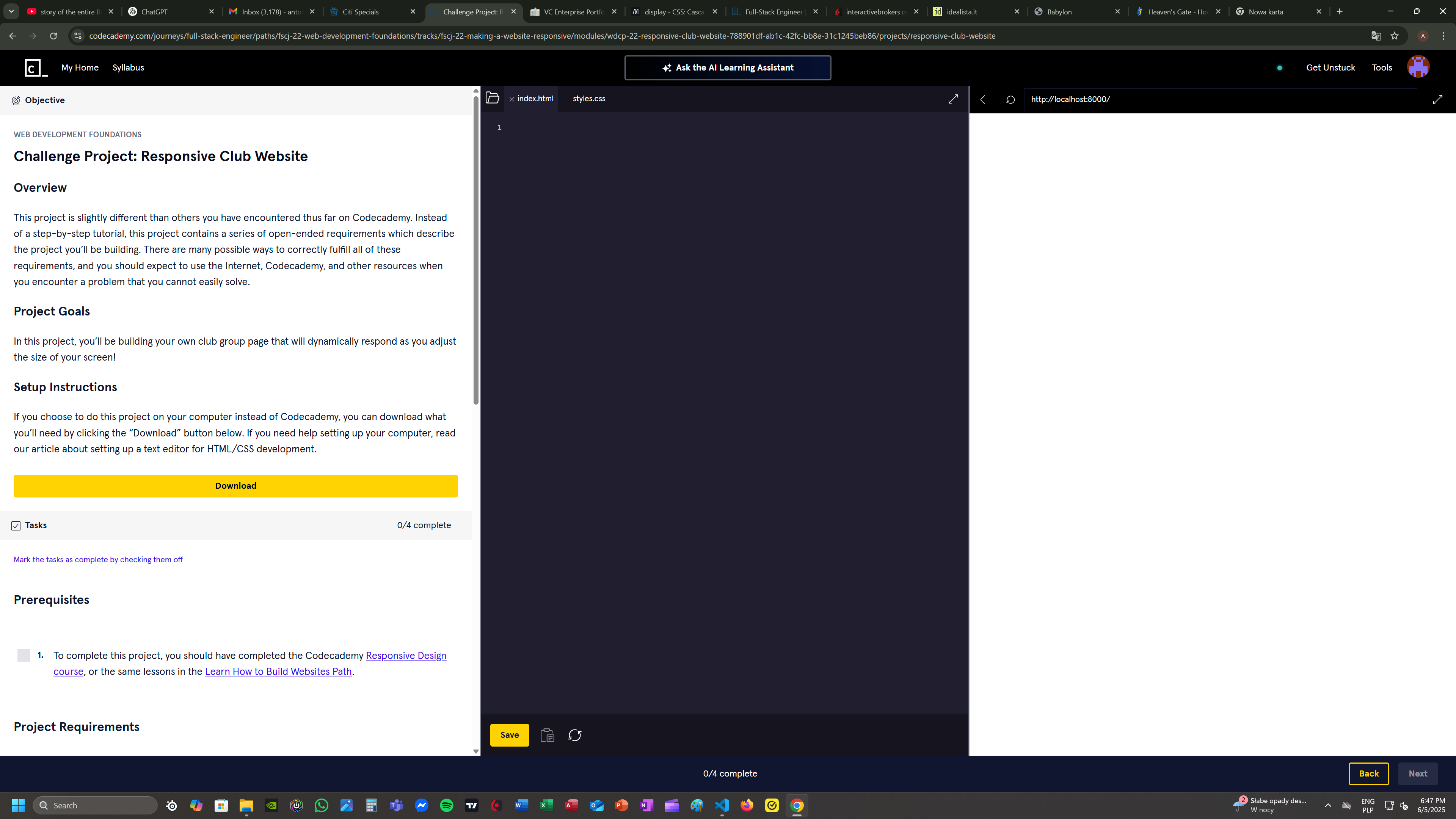
Task: Switch to the styles.css tab
Action: [588, 98]
